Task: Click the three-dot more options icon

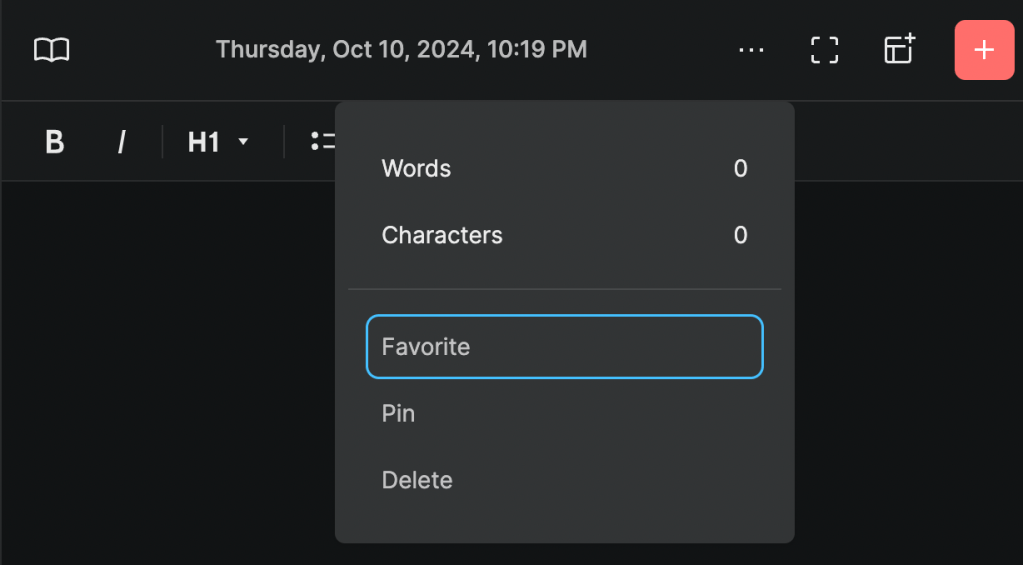Action: tap(751, 50)
